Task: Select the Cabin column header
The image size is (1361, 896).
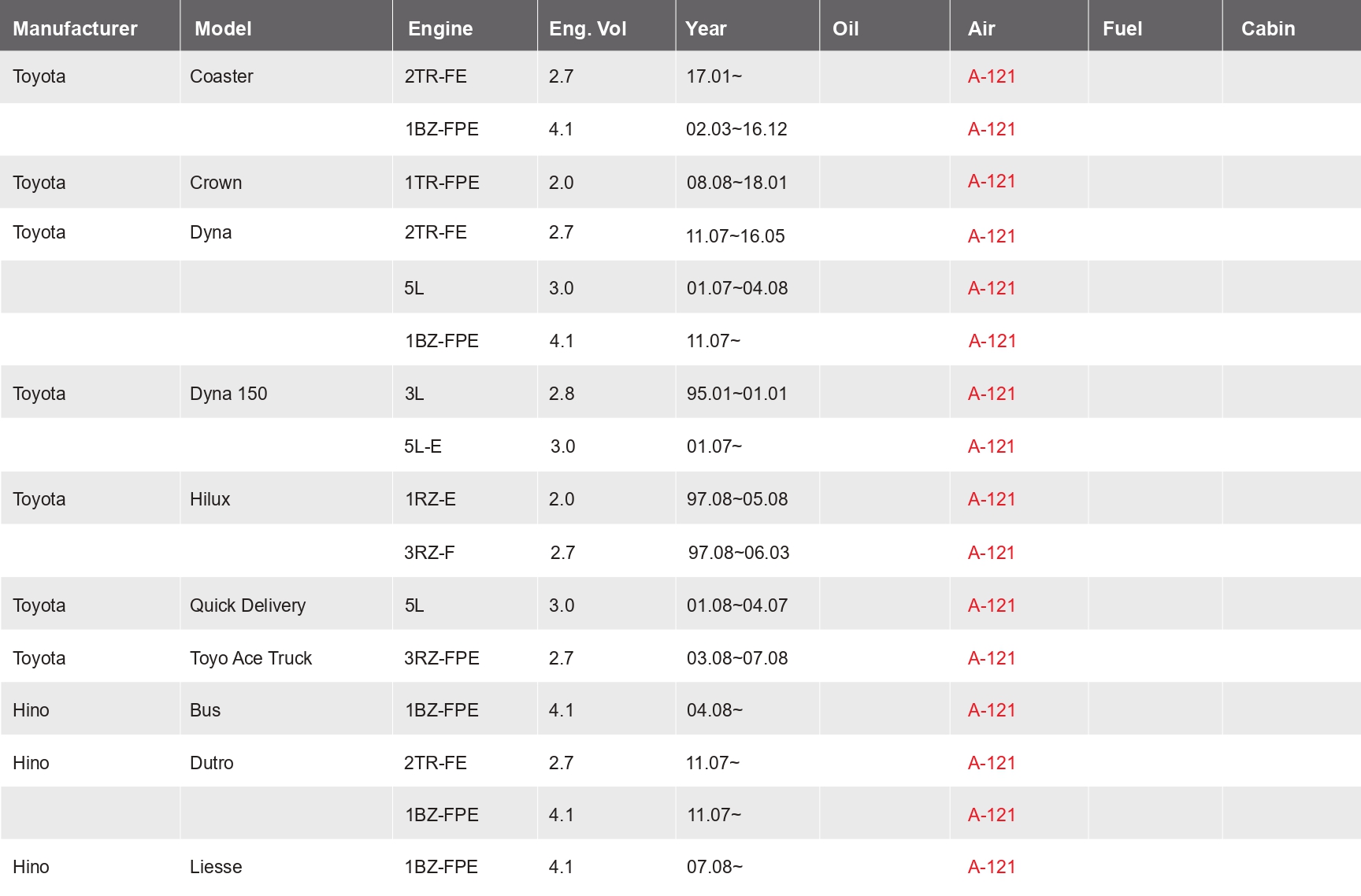Action: pos(1267,28)
